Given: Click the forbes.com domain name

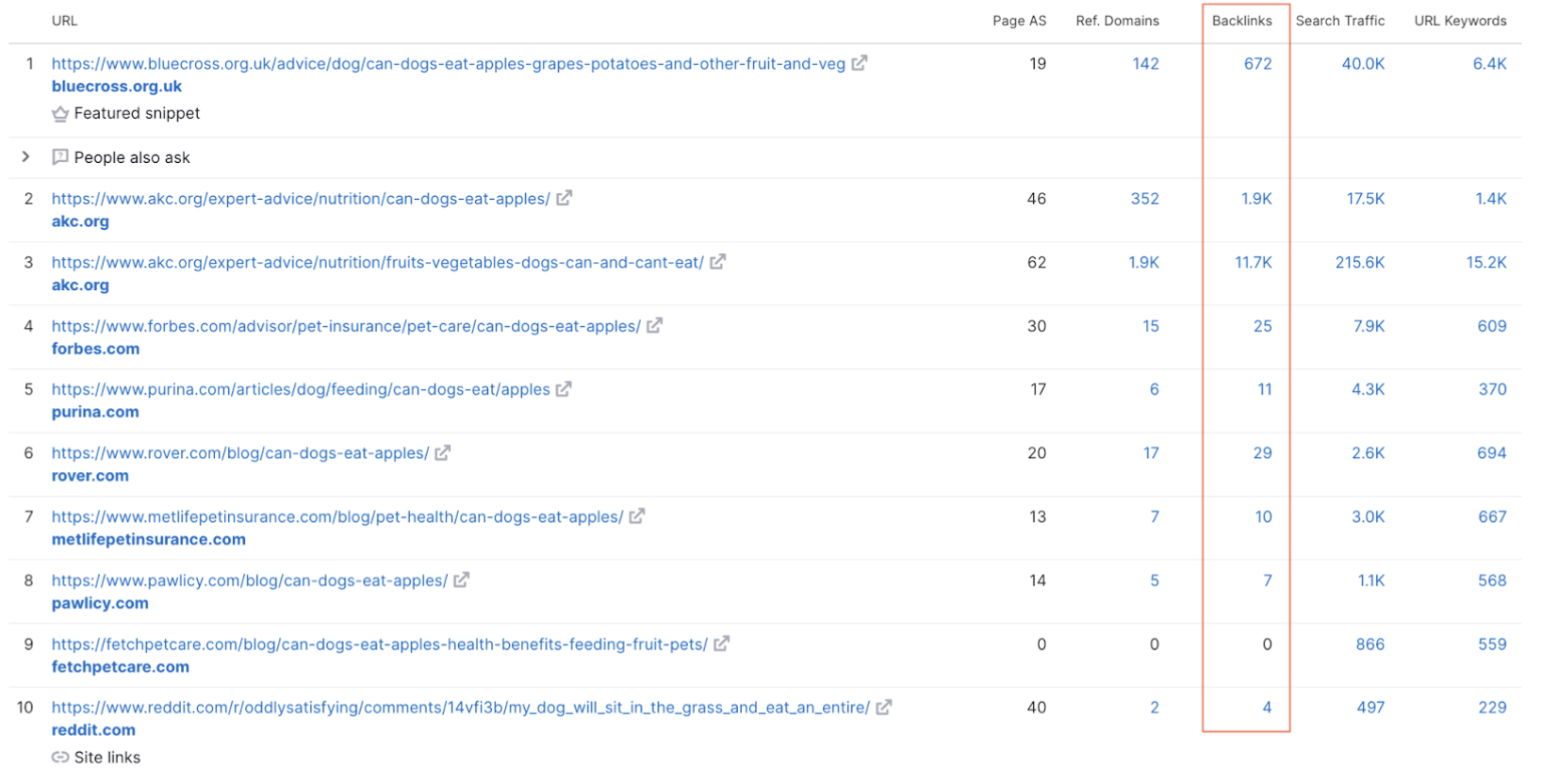Looking at the screenshot, I should [x=95, y=349].
